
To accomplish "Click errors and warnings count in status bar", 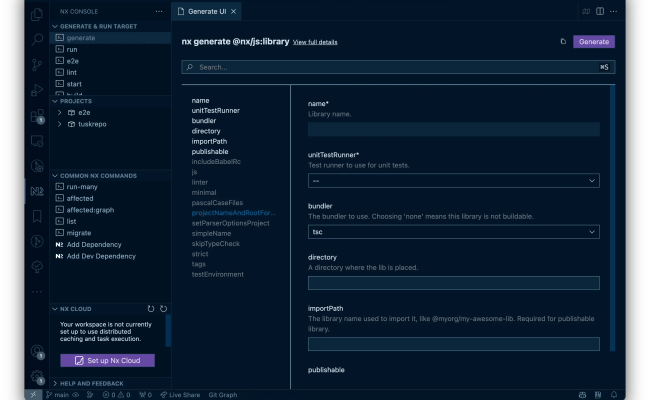I will coord(116,395).
